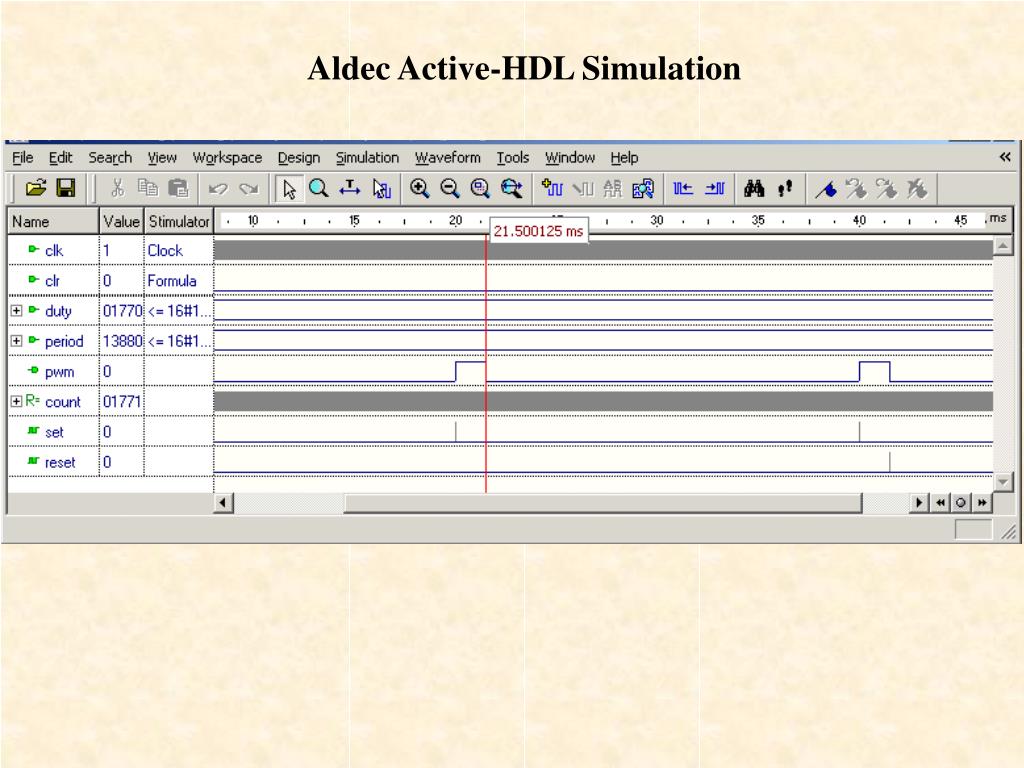
Task: Click the vertical scrollbar down arrow
Action: (x=1003, y=482)
